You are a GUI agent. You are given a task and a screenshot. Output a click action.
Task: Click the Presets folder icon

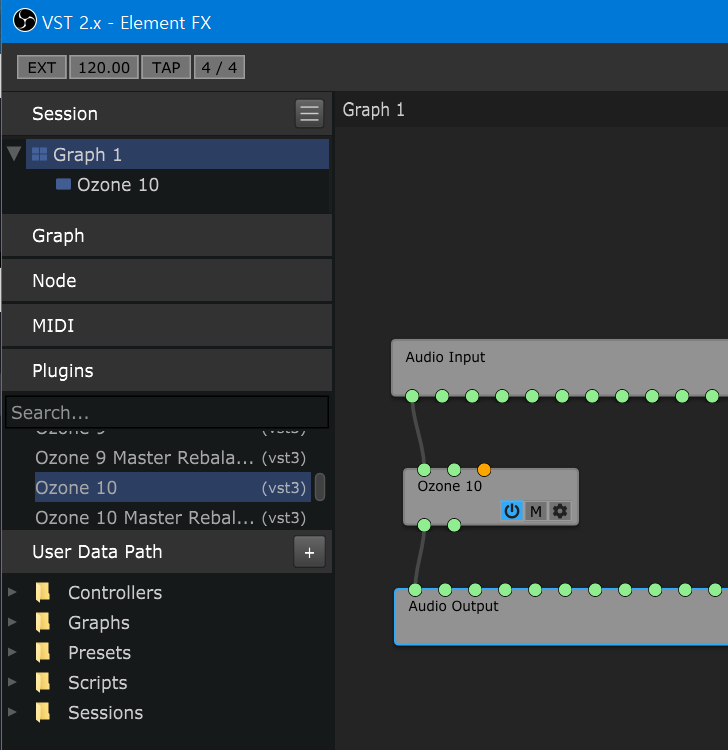coord(43,652)
